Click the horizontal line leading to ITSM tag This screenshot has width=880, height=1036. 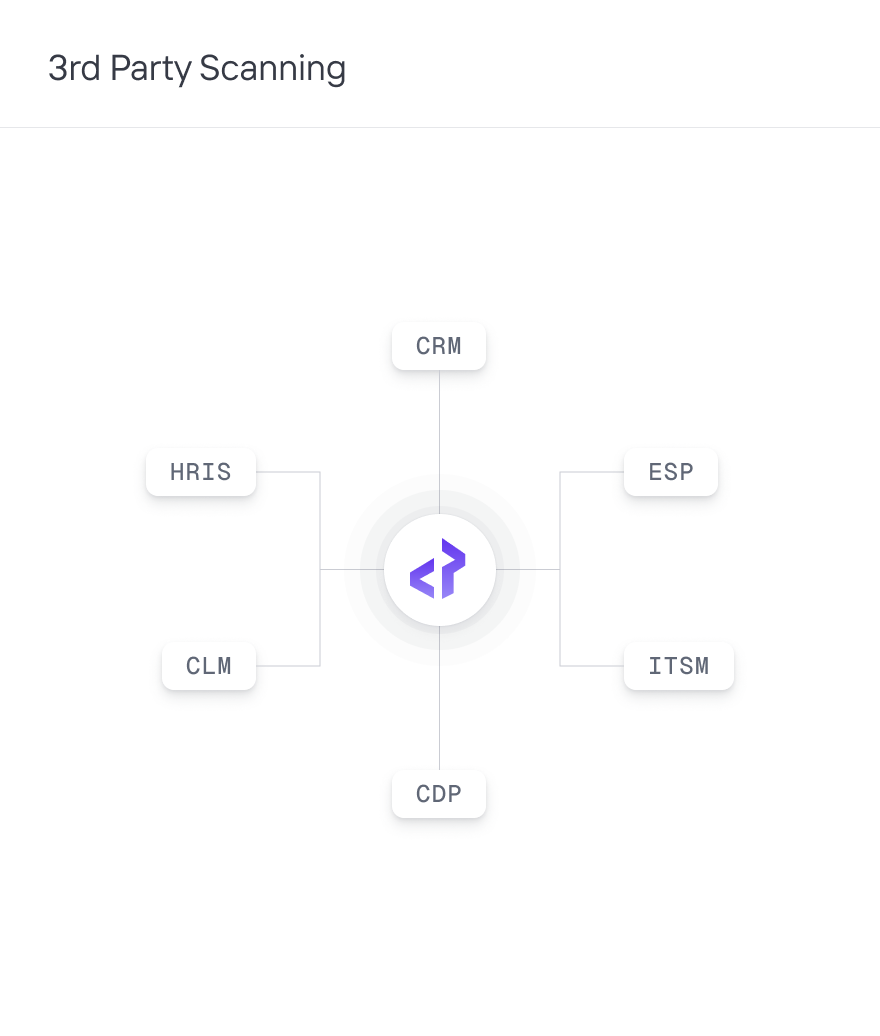(592, 666)
